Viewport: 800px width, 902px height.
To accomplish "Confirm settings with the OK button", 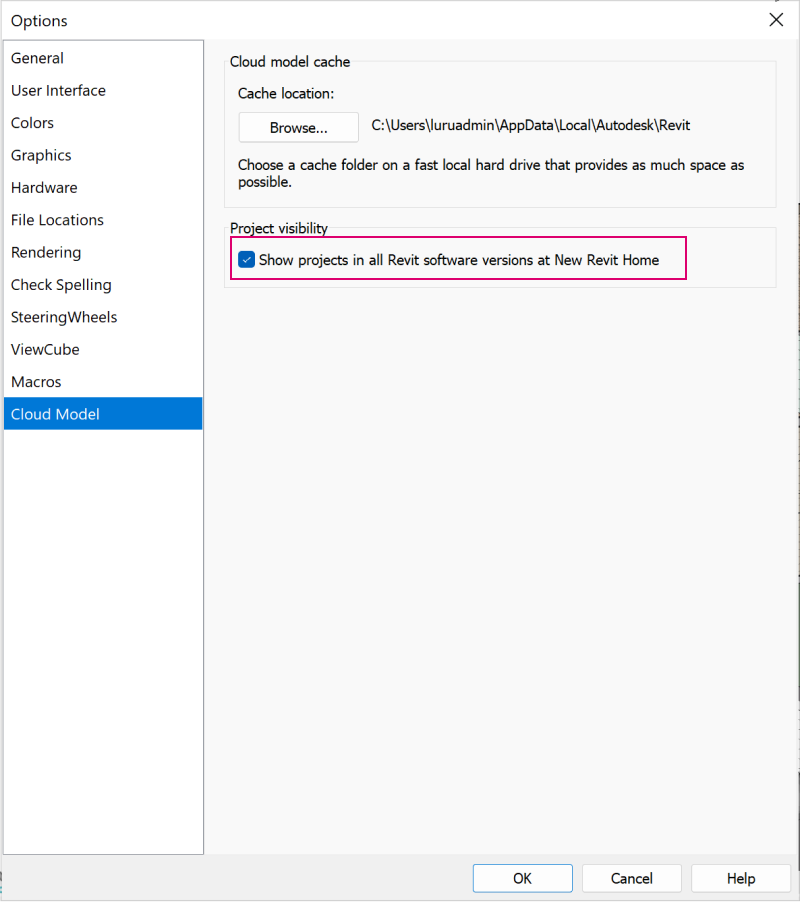I will (x=522, y=878).
